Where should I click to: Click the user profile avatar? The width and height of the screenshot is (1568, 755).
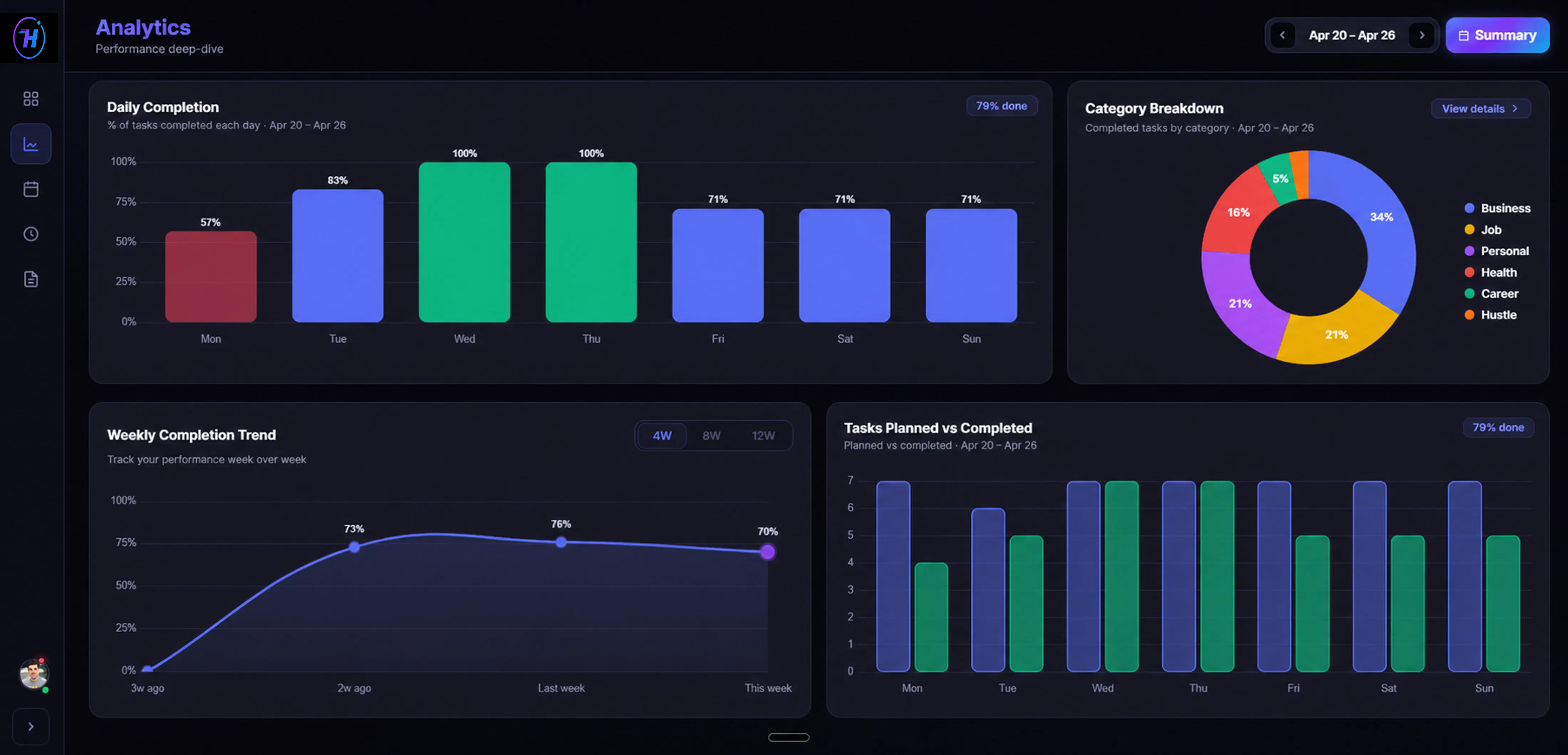pos(33,674)
